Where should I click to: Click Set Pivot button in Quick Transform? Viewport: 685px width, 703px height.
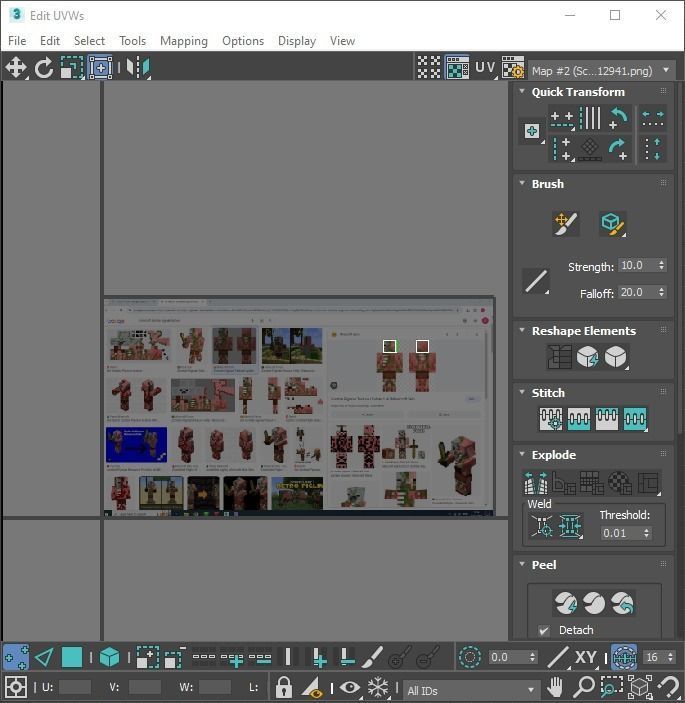pos(532,131)
